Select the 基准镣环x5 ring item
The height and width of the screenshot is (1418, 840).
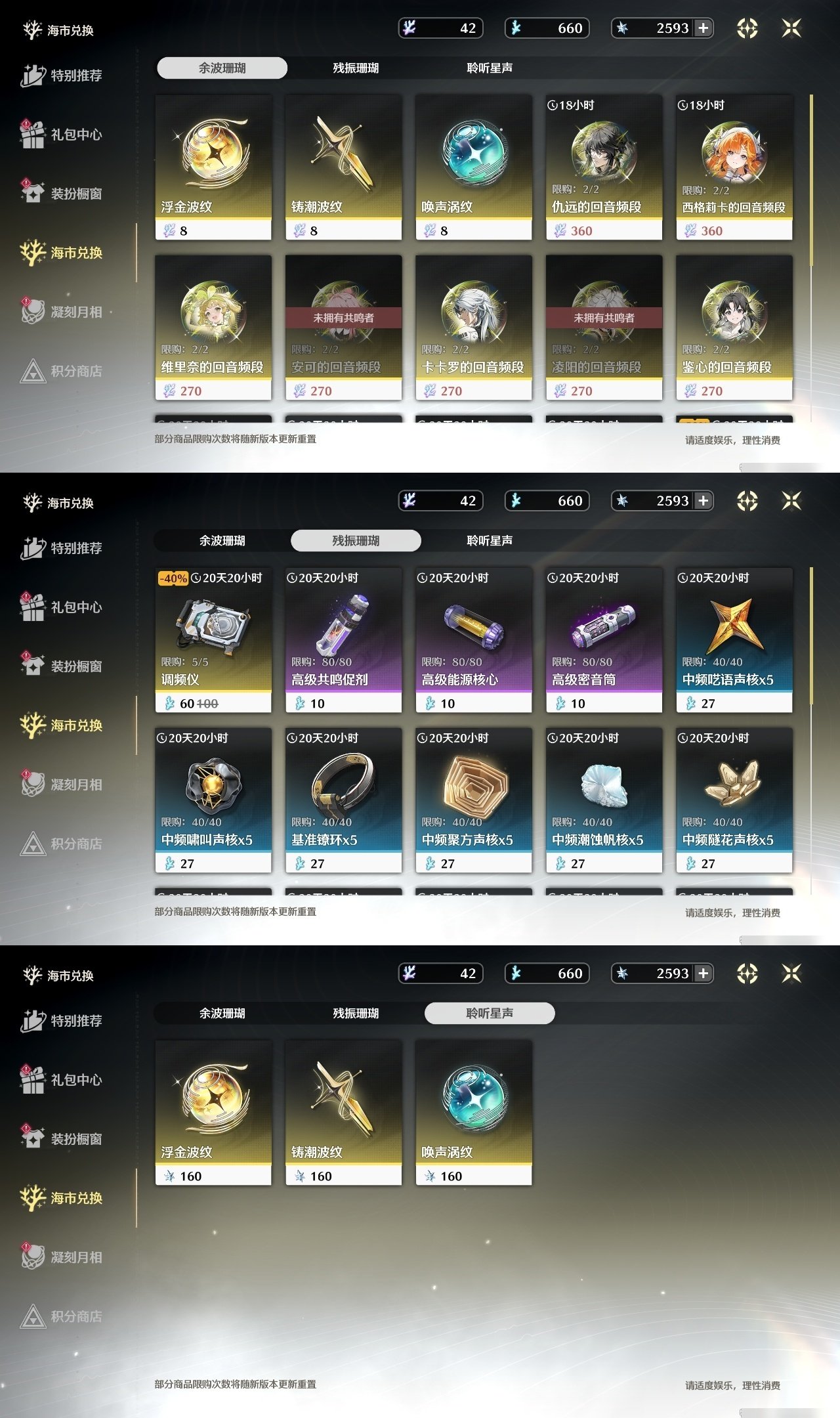click(x=343, y=800)
